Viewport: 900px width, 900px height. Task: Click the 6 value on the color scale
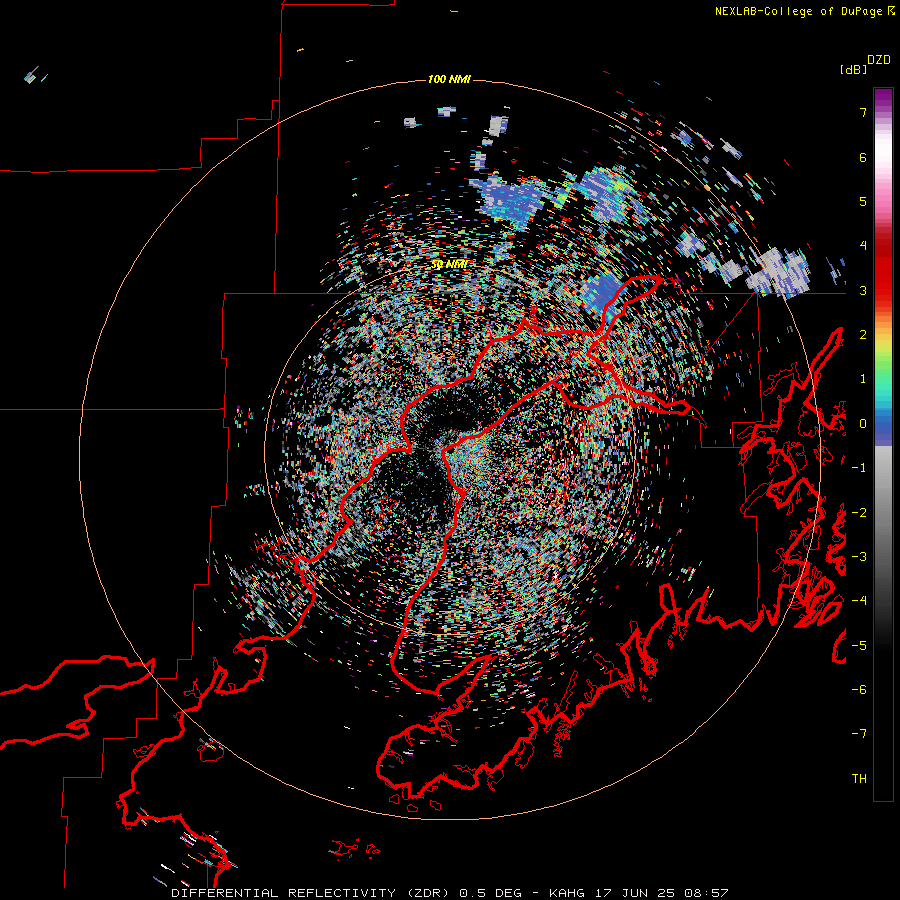(x=863, y=157)
